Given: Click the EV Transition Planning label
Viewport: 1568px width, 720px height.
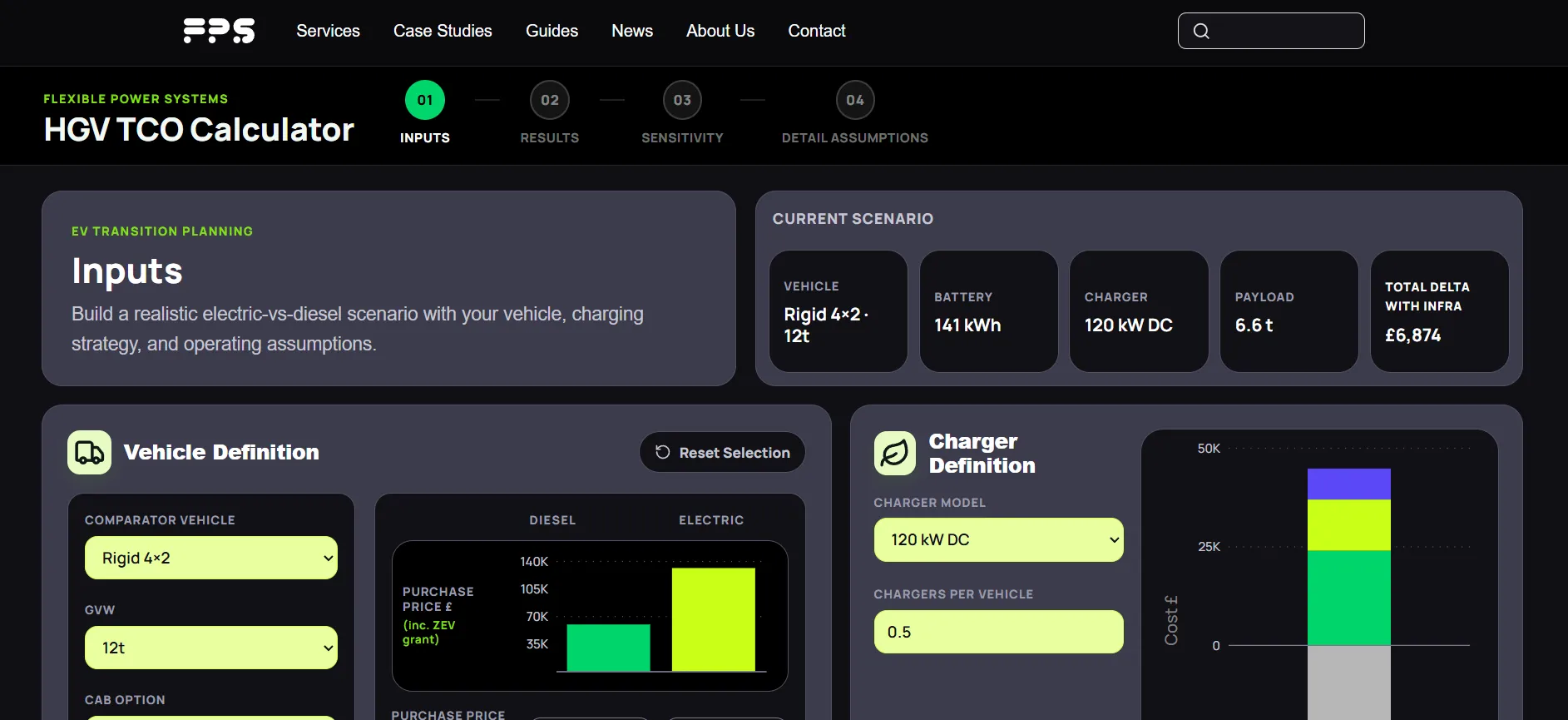Looking at the screenshot, I should (162, 231).
